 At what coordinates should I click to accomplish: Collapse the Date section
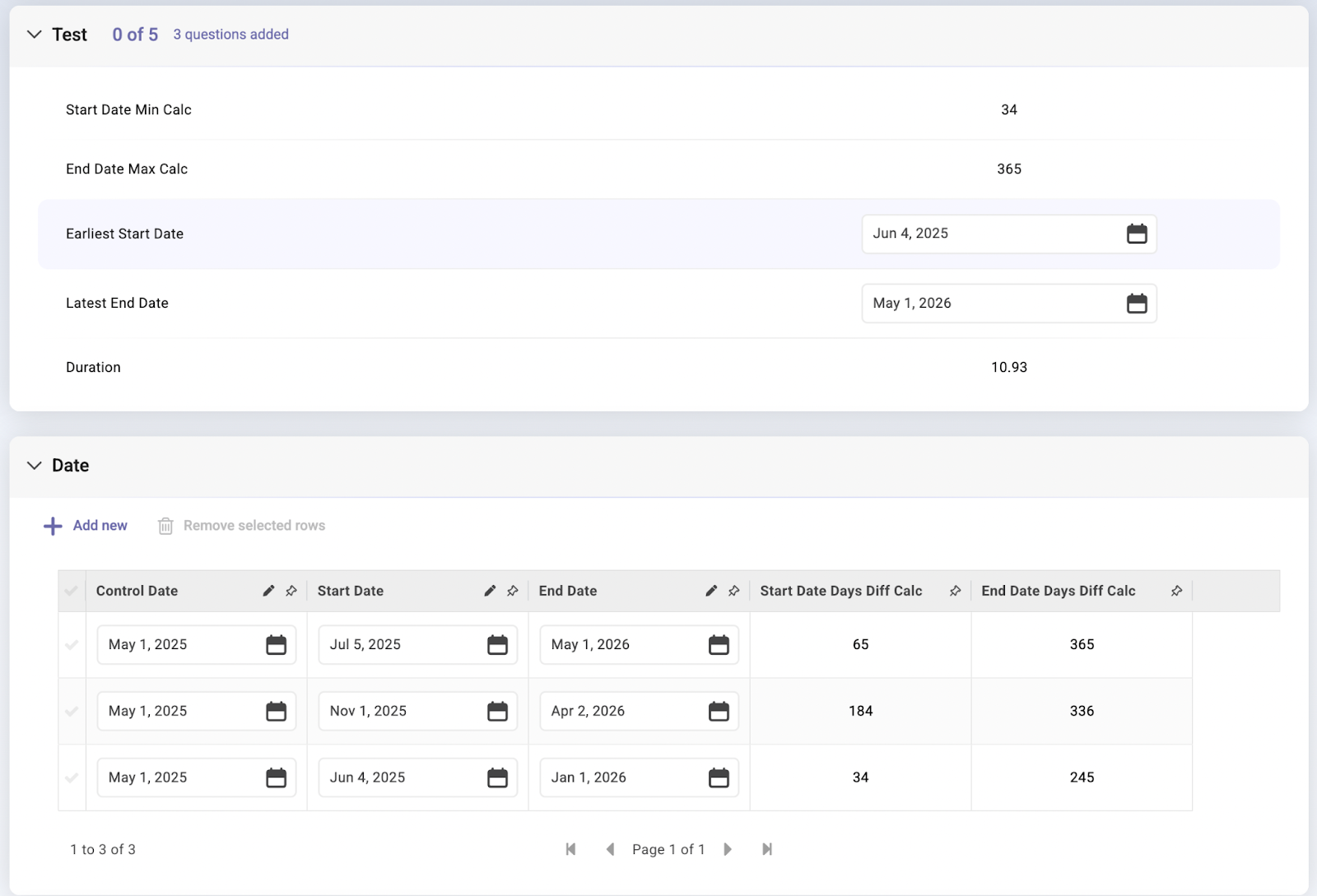click(35, 466)
